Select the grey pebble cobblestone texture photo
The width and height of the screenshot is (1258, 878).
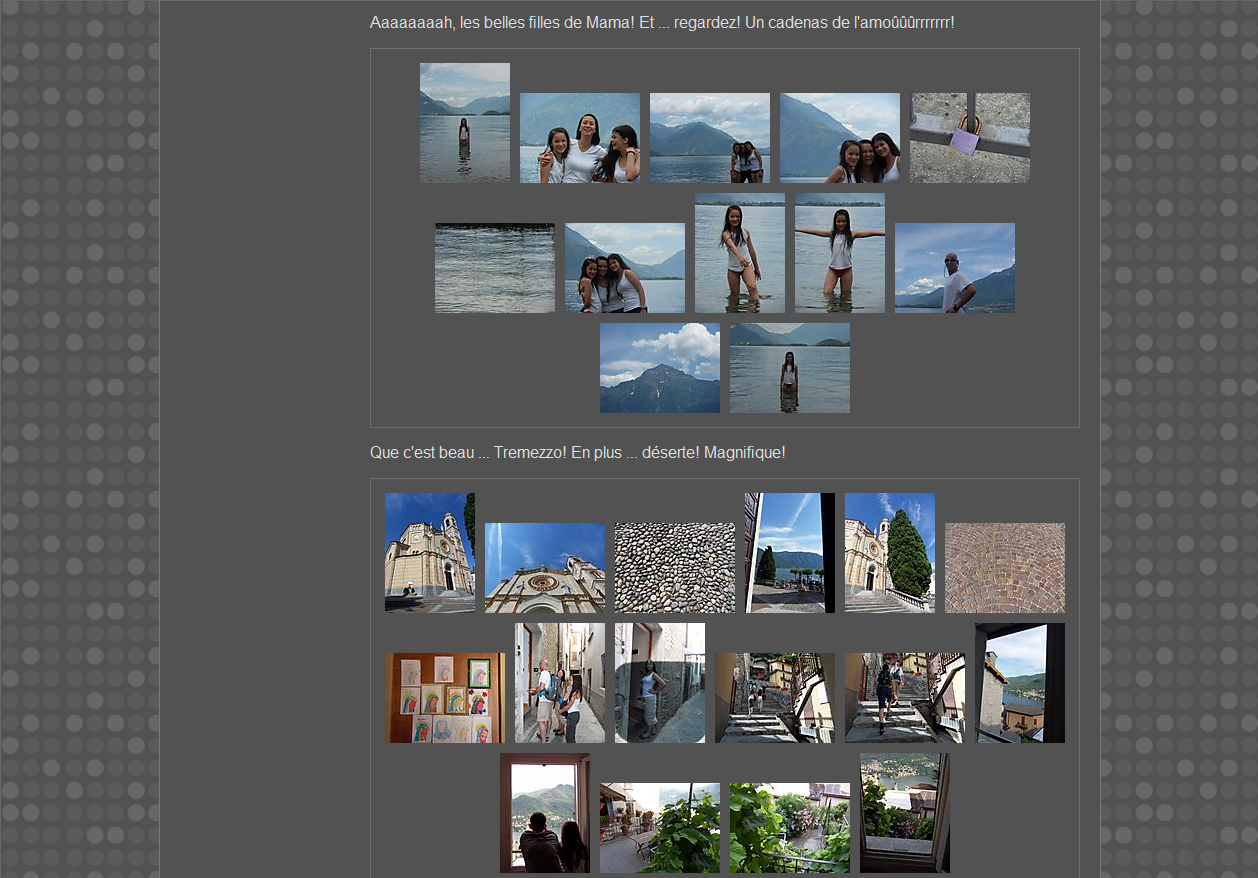click(674, 568)
